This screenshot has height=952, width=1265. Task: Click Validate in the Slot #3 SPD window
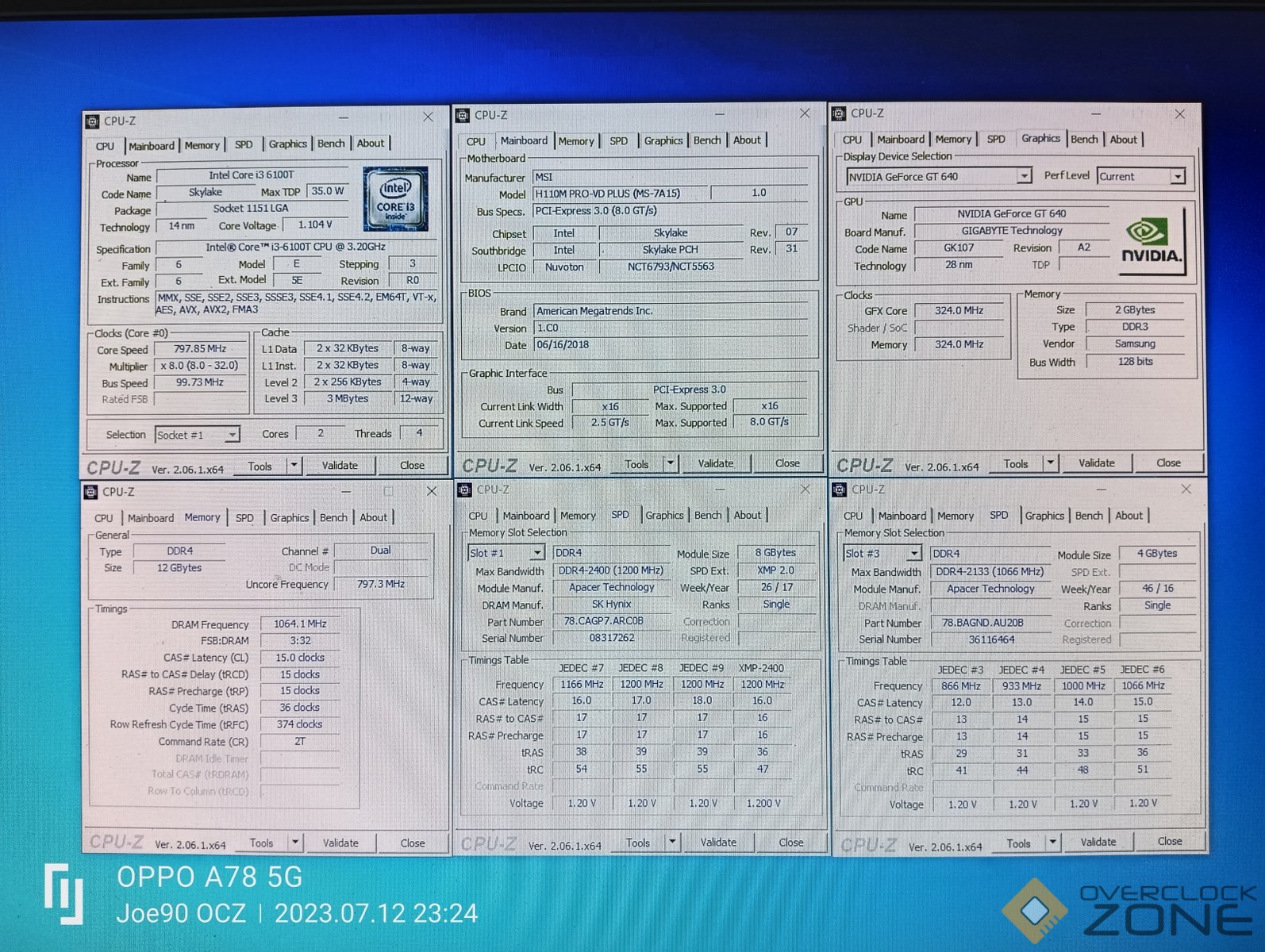point(1098,842)
